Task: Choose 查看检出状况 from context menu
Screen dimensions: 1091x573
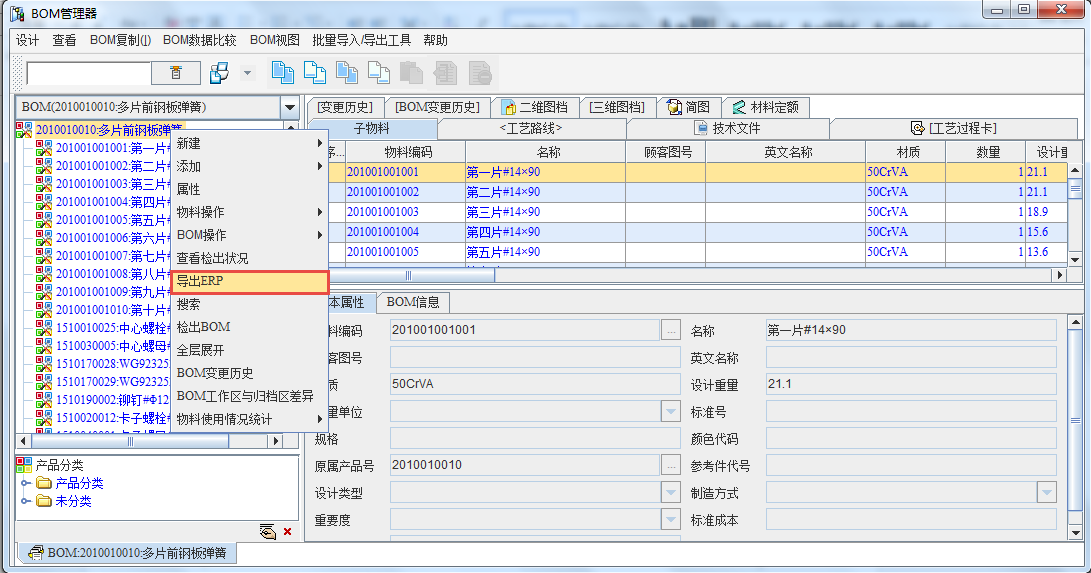Action: [x=249, y=258]
